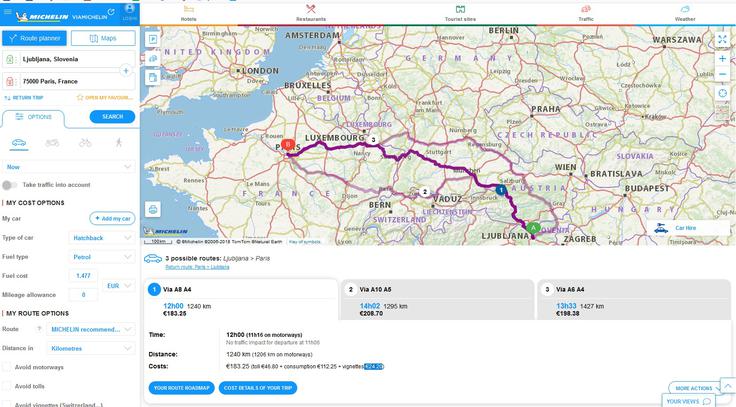Open the hamburger menu icon
This screenshot has width=736, height=407.
(x=9, y=12)
